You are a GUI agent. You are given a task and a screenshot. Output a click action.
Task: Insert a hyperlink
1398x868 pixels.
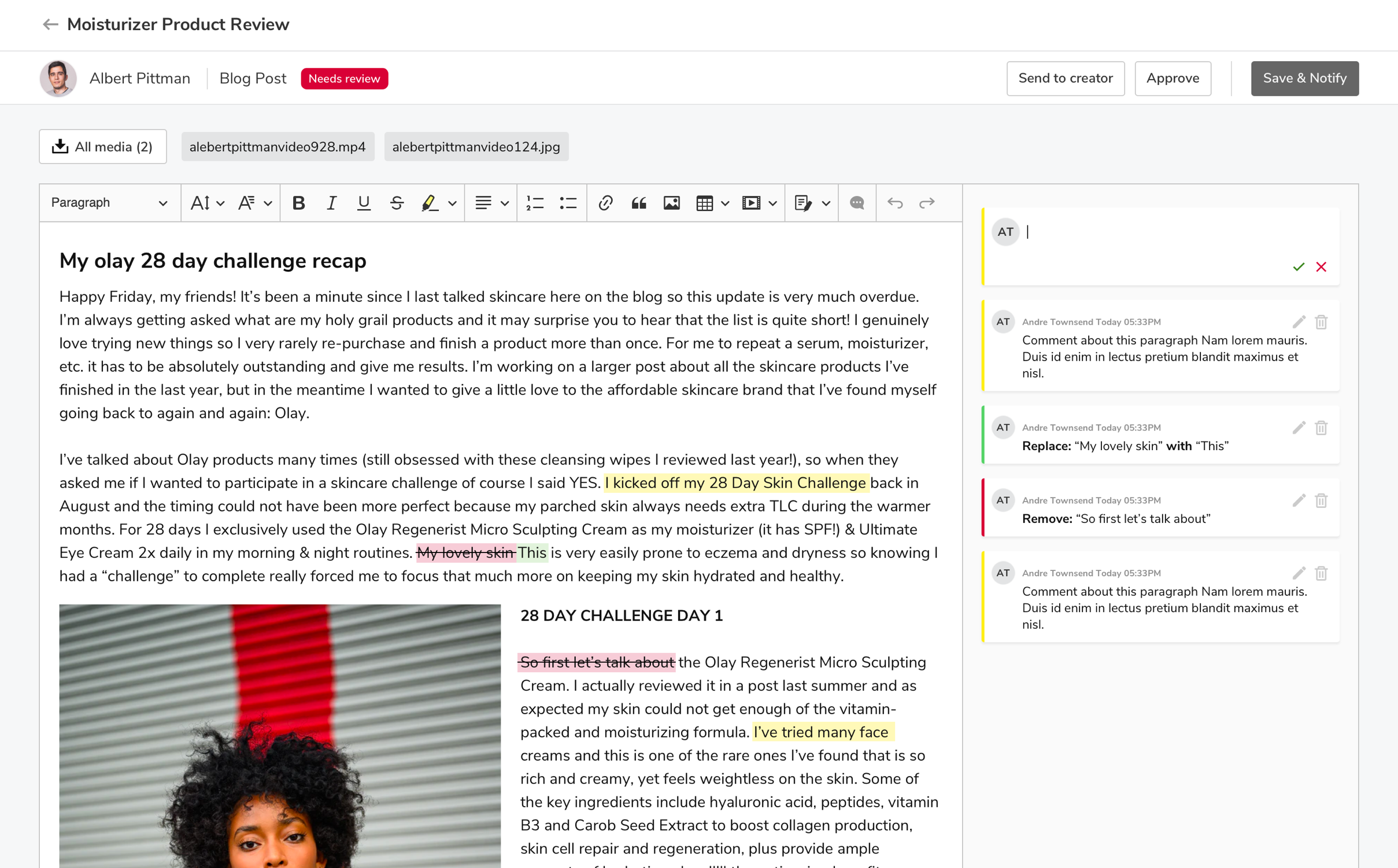pos(605,203)
